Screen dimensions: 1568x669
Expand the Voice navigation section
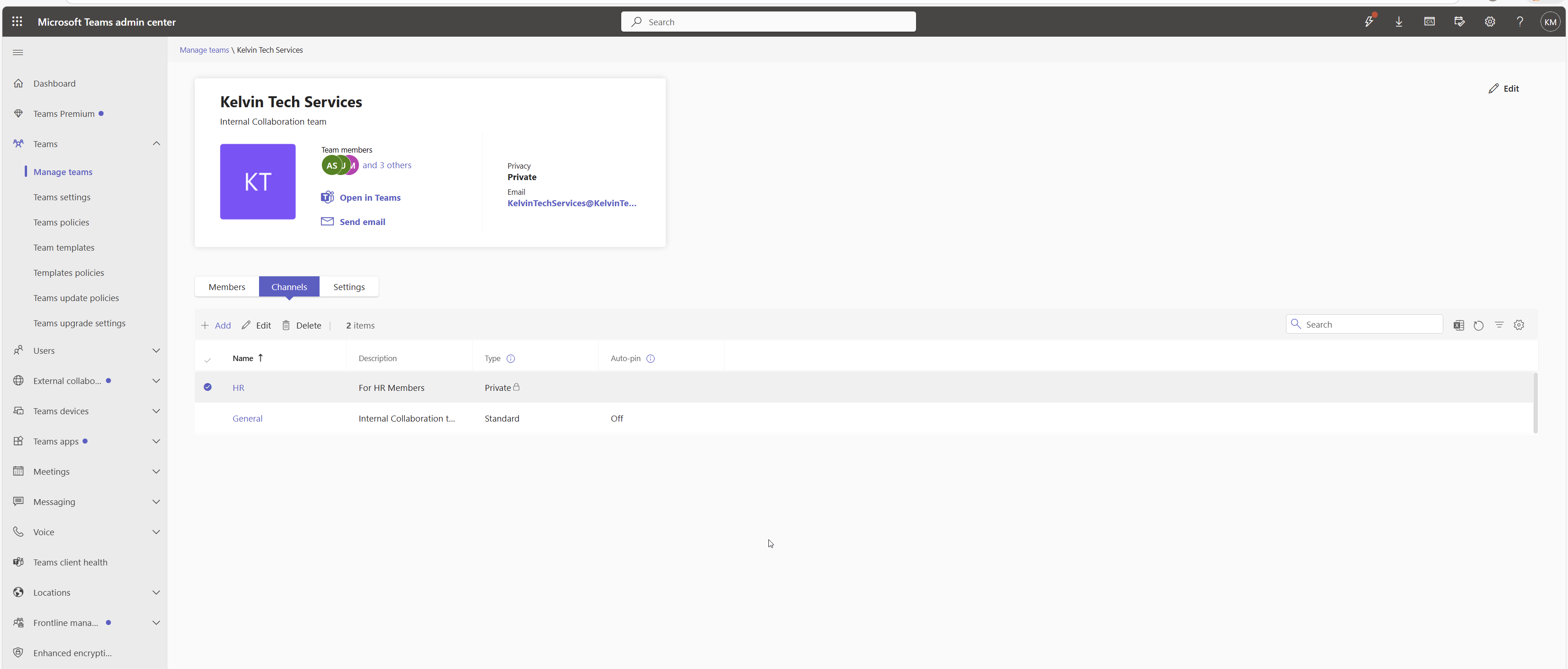pyautogui.click(x=156, y=532)
